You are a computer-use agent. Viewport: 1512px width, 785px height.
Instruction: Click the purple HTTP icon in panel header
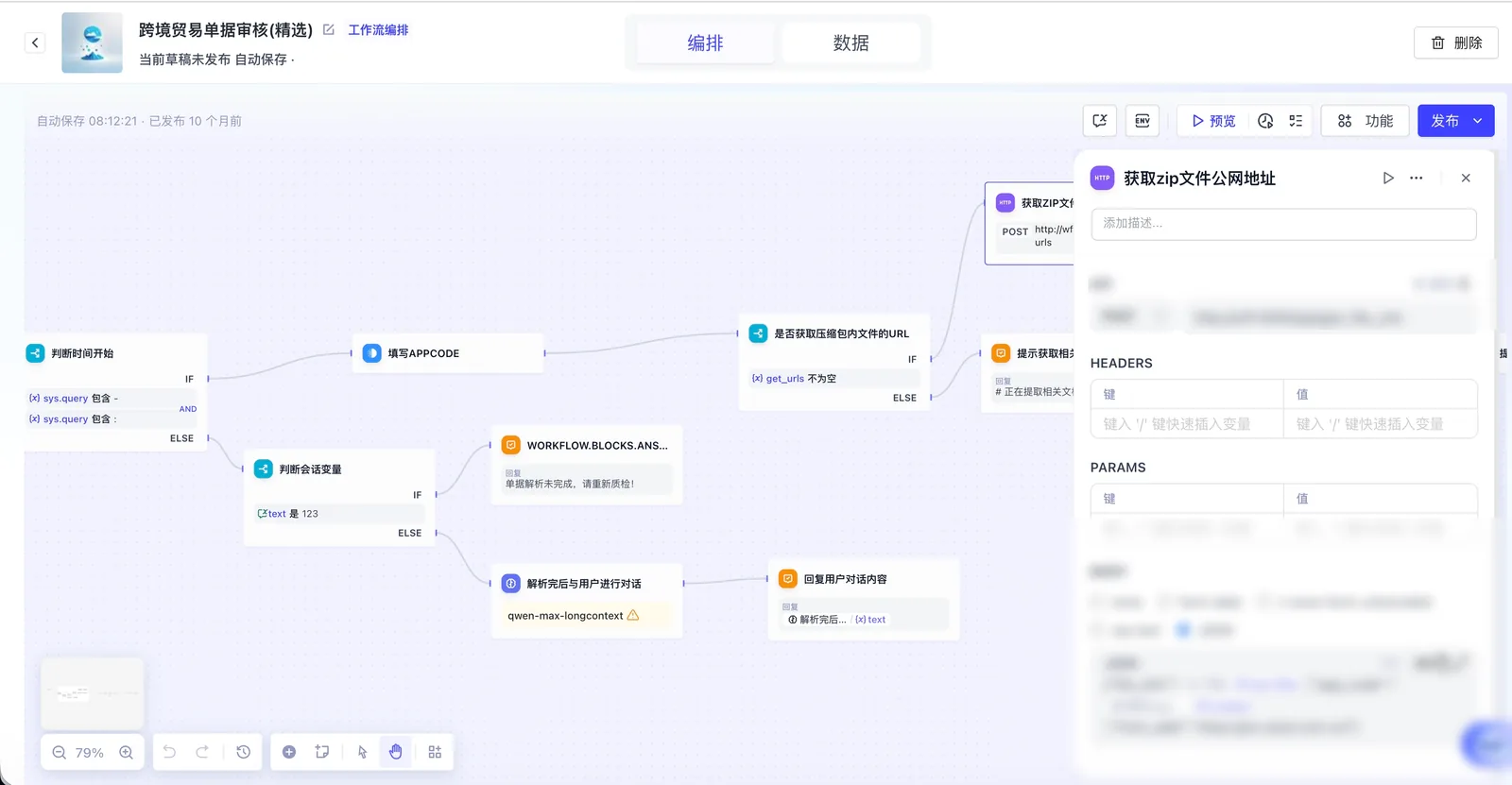pos(1102,178)
